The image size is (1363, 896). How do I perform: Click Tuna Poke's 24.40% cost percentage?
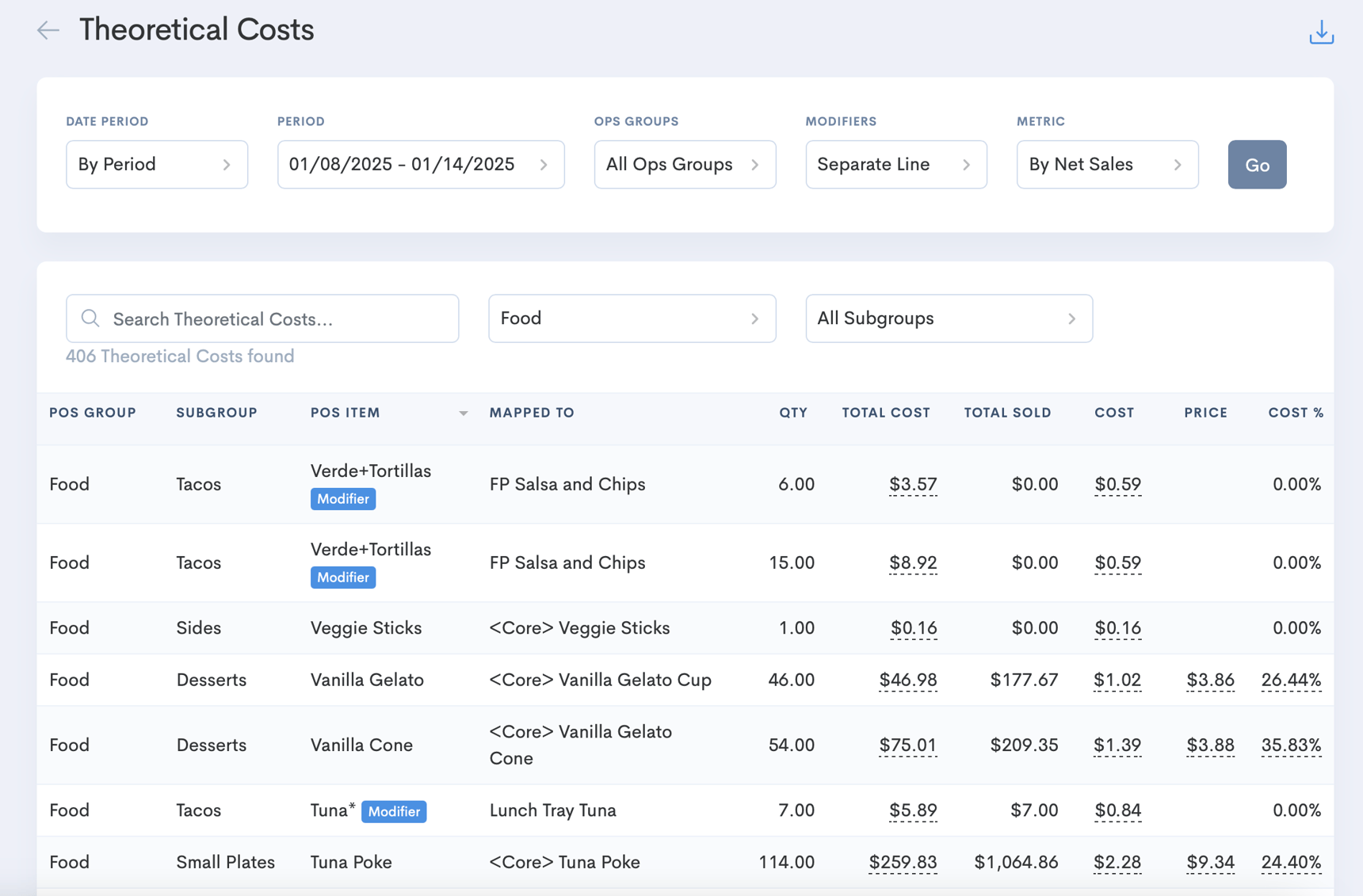1290,862
